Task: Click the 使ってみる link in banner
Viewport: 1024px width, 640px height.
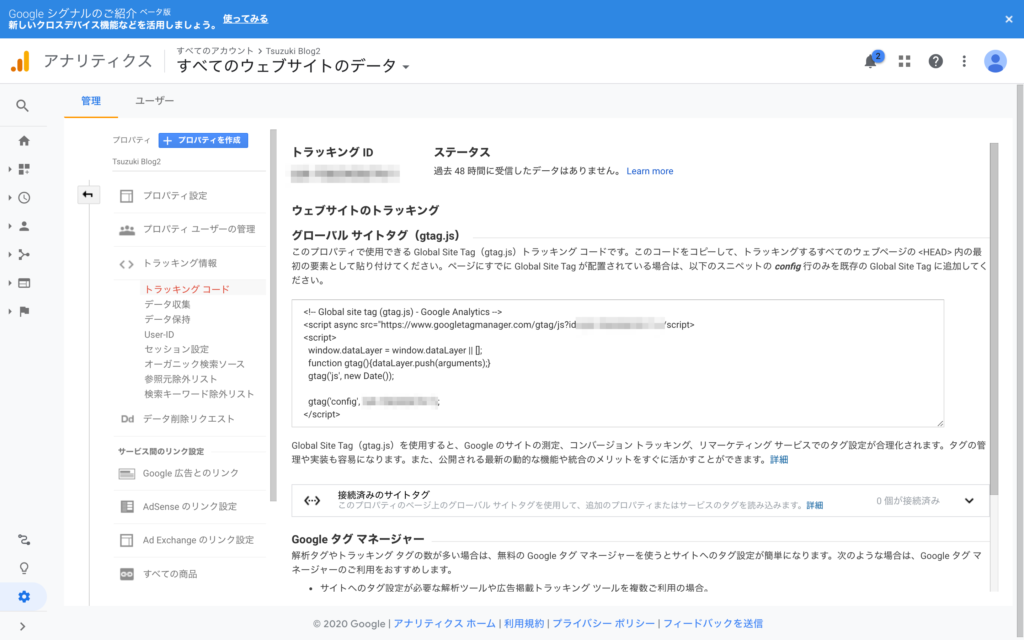Action: 246,19
